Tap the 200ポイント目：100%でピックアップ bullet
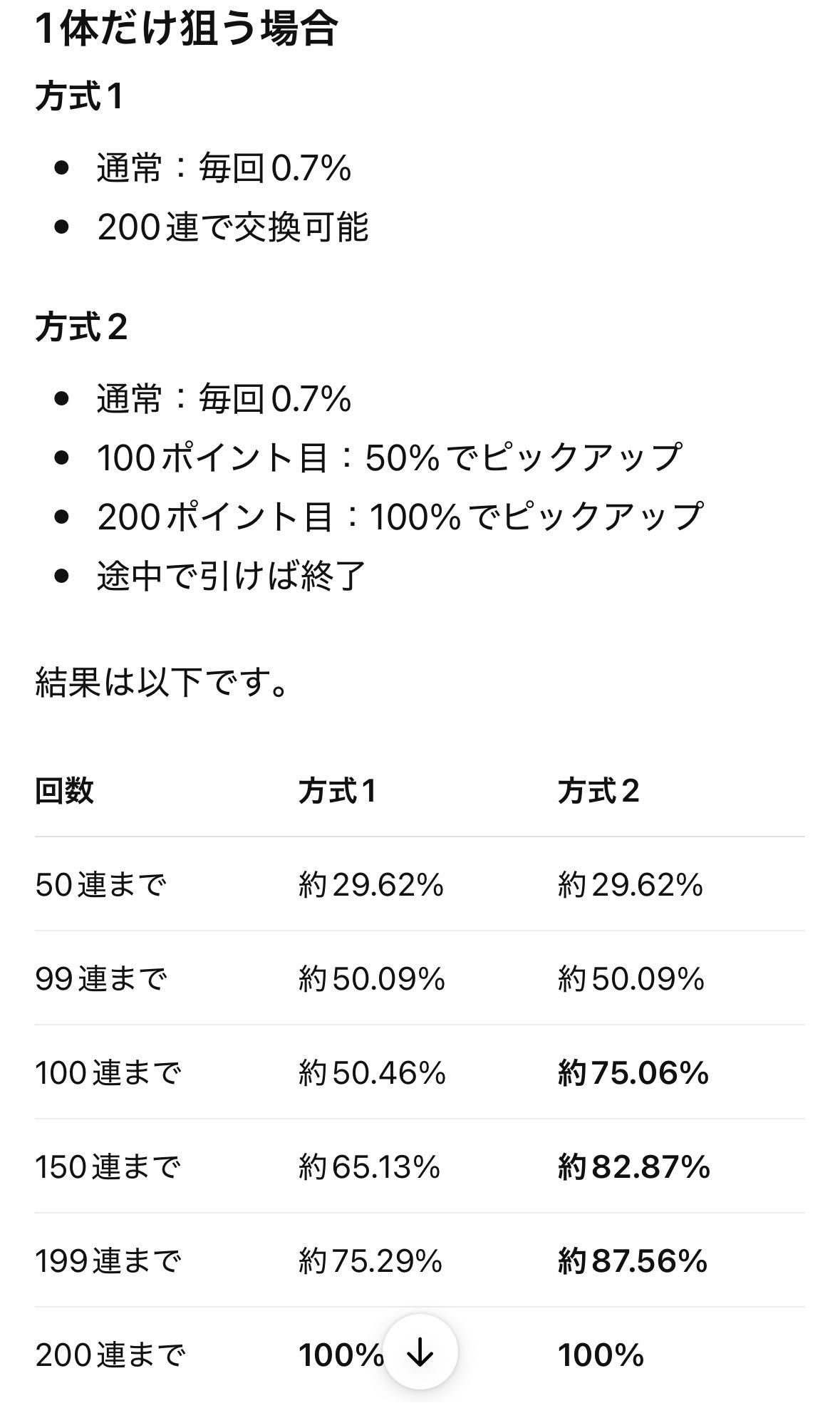The height and width of the screenshot is (1403, 840). pyautogui.click(x=400, y=517)
